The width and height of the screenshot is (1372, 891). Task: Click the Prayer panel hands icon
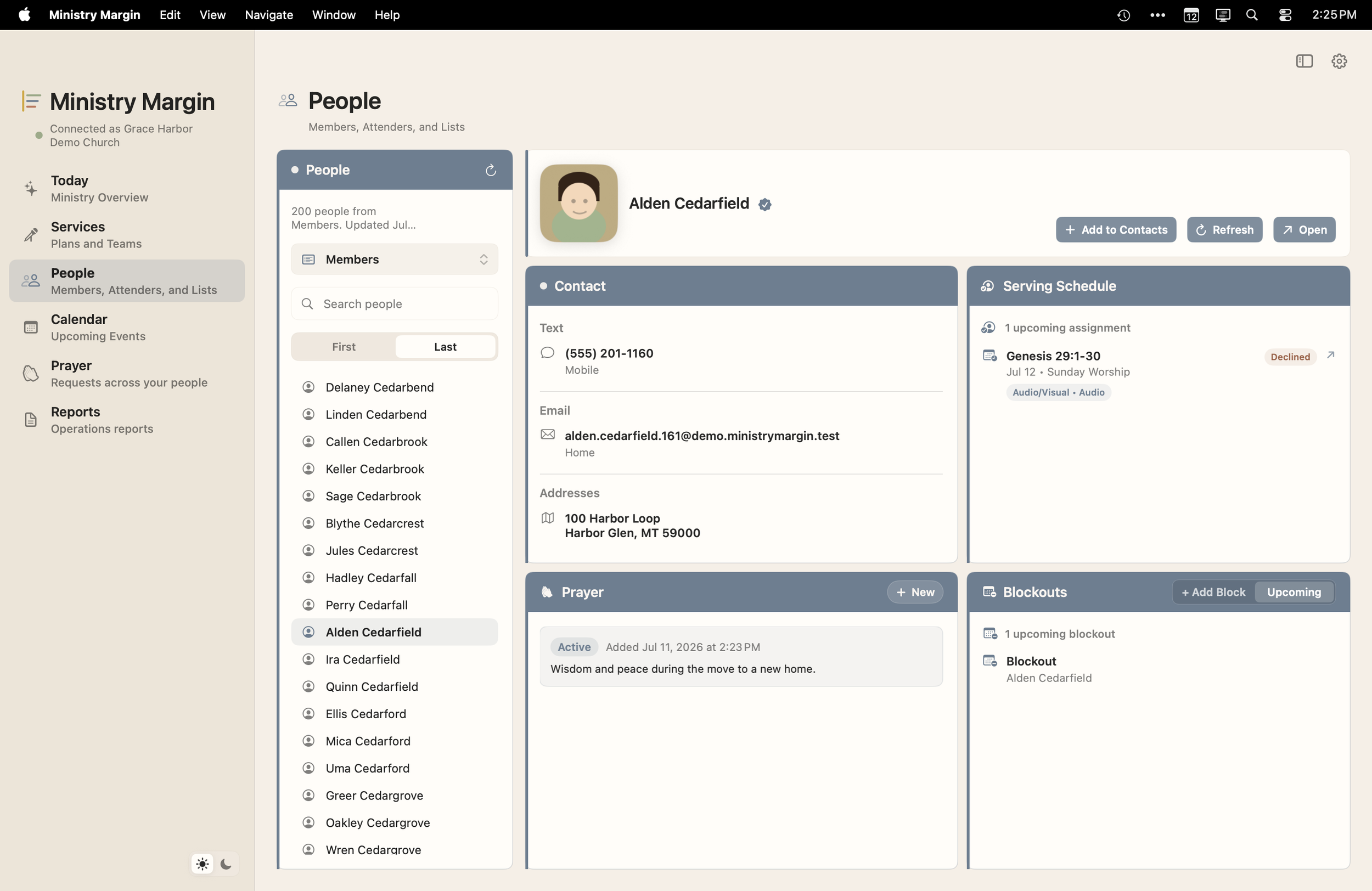(547, 592)
